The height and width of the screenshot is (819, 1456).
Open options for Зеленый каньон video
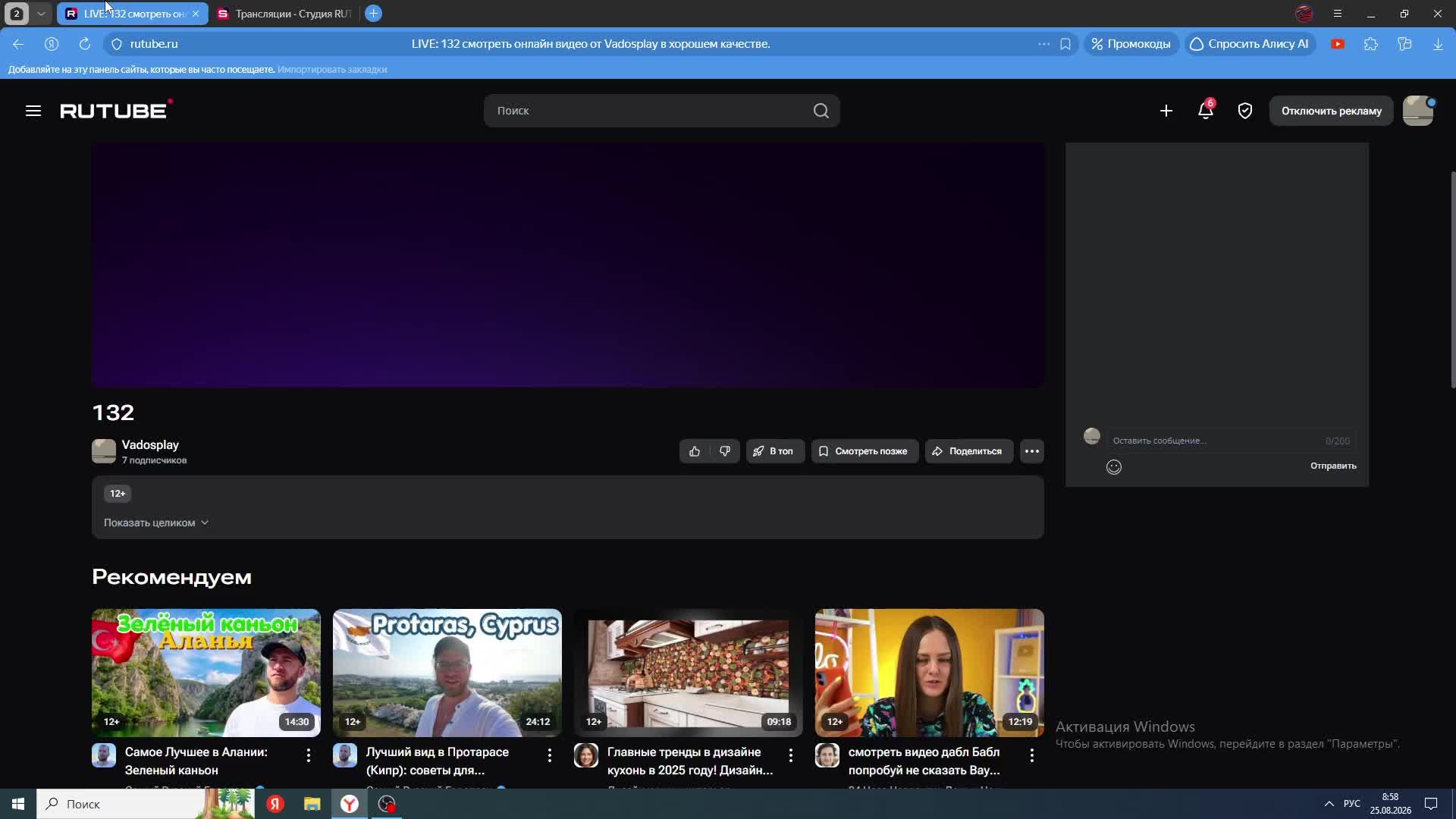pos(308,755)
